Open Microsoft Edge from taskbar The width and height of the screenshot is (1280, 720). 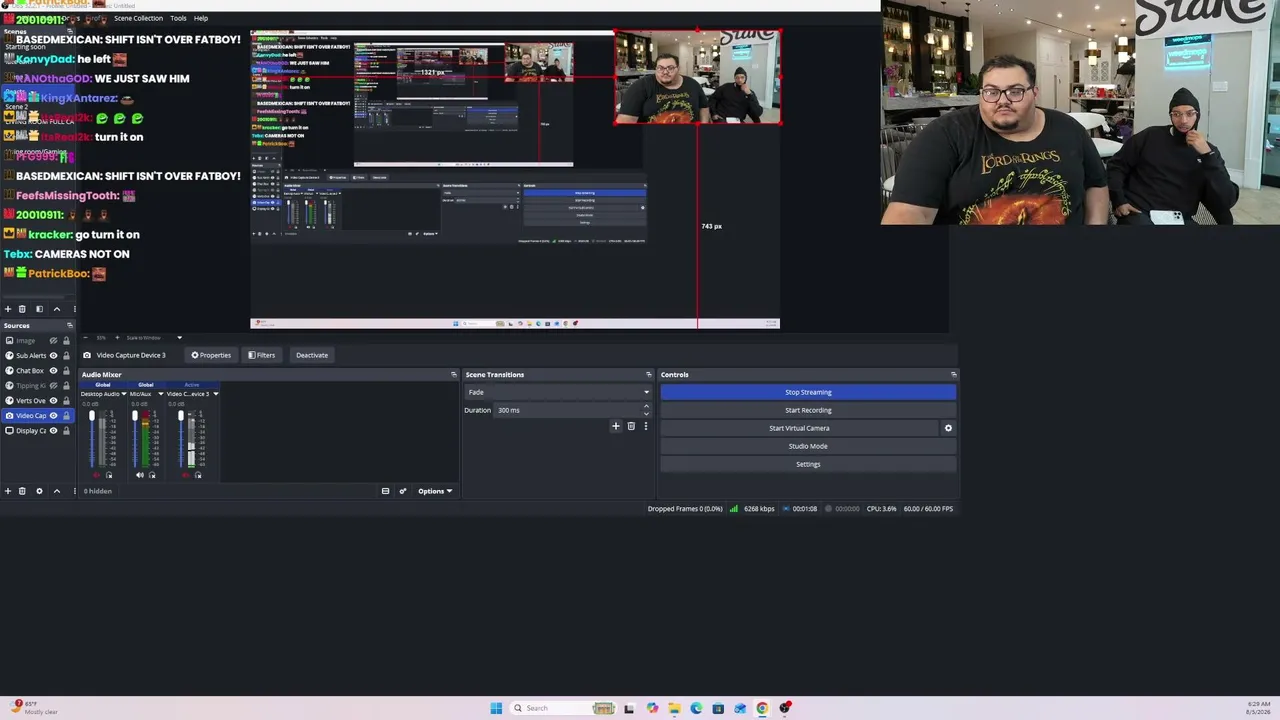696,708
